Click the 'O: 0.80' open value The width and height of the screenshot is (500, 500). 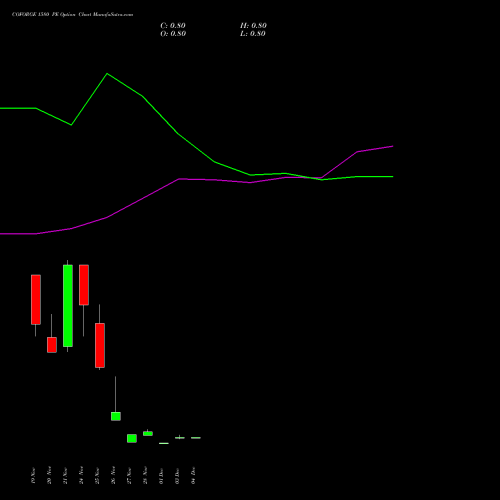click(x=173, y=34)
